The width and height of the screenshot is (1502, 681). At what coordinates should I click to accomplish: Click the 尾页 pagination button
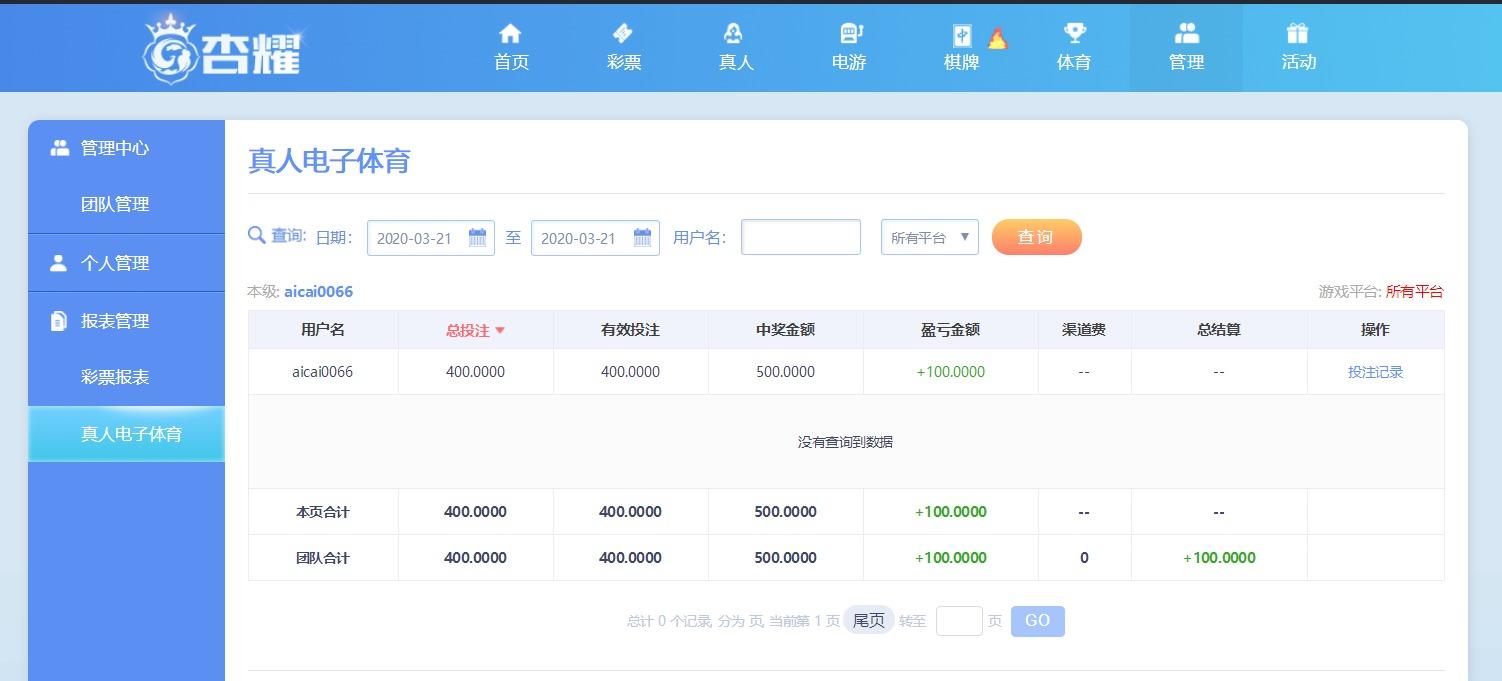coord(868,620)
